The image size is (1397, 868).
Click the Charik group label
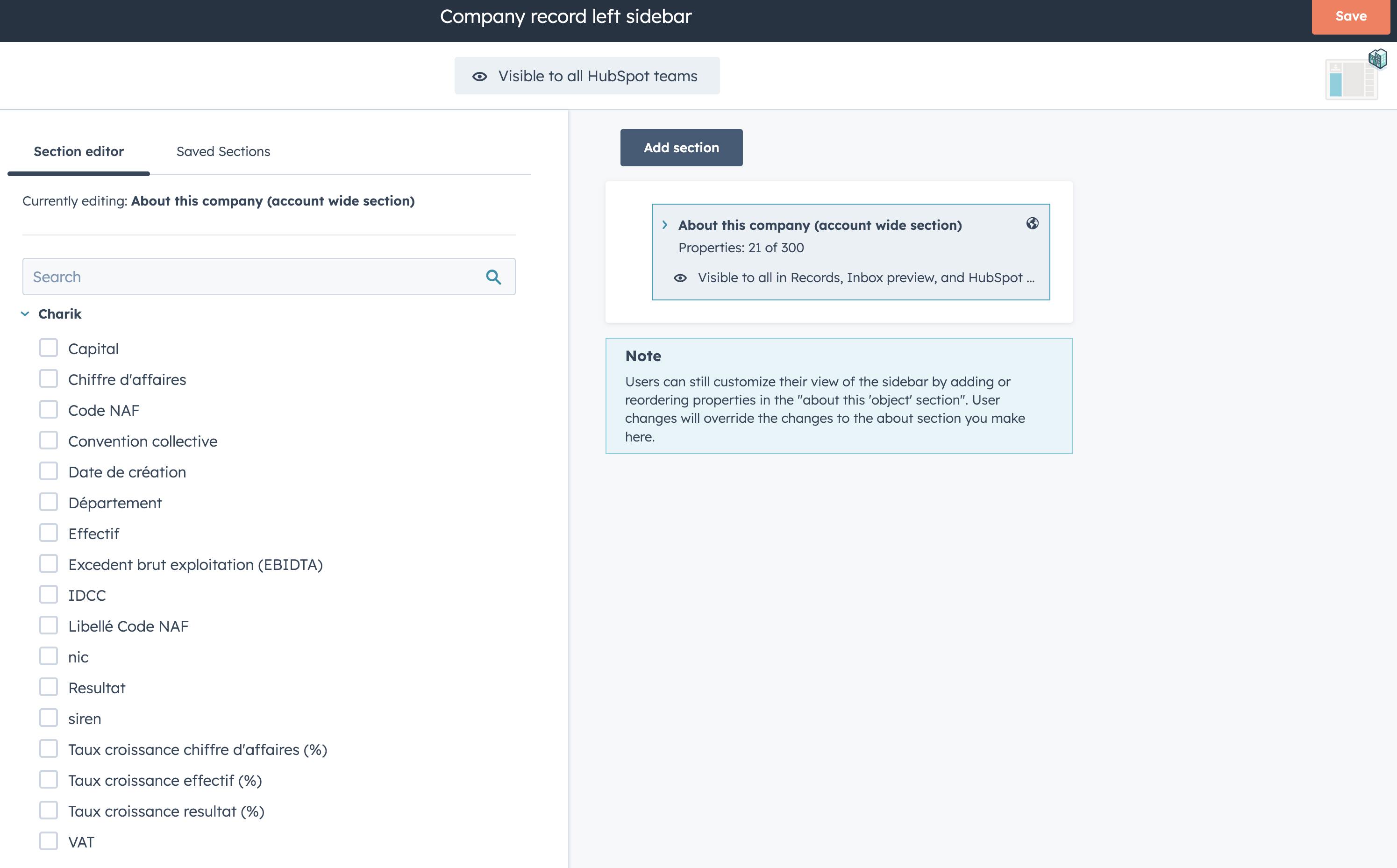[x=60, y=314]
